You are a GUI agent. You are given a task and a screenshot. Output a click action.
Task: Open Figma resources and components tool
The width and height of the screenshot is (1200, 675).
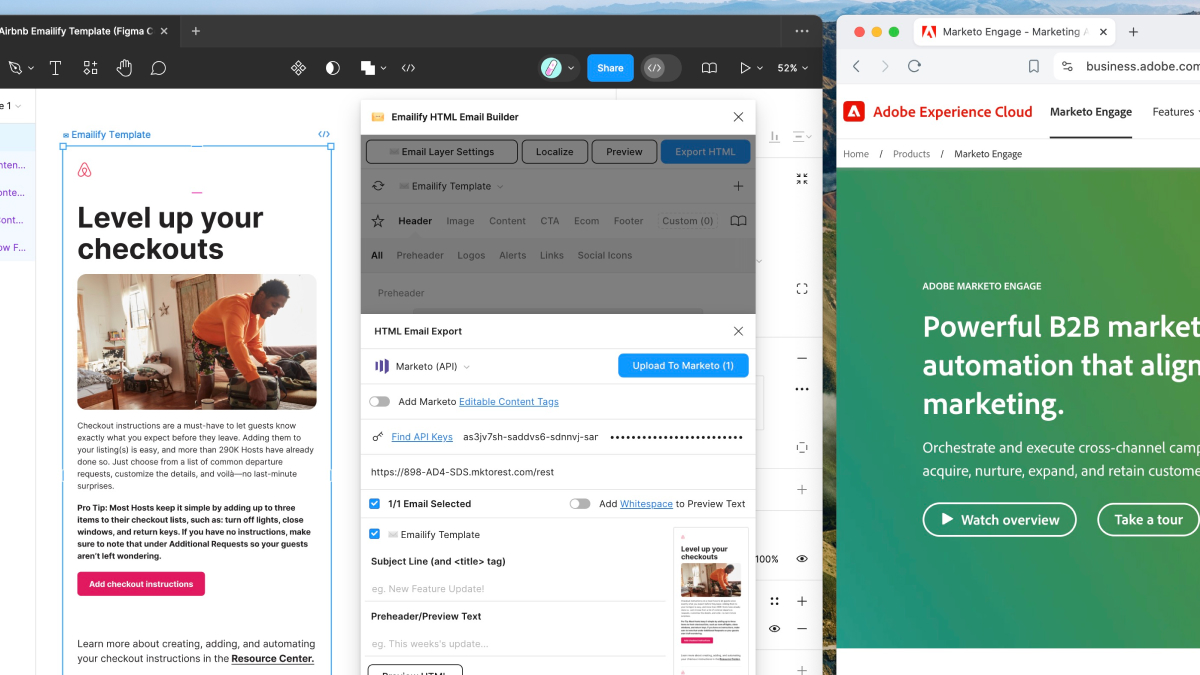(90, 68)
